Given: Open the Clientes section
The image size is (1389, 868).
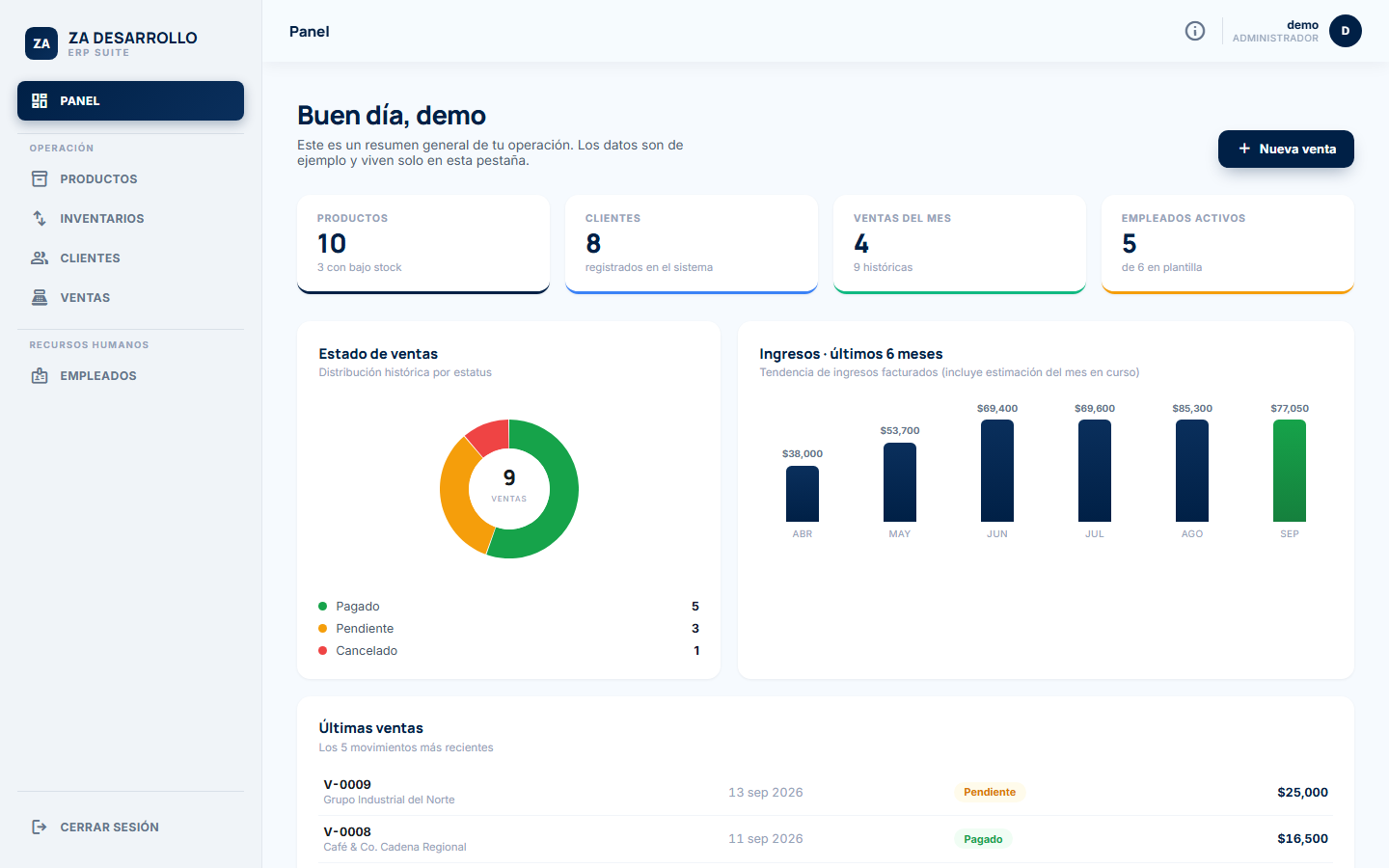Looking at the screenshot, I should [x=130, y=258].
